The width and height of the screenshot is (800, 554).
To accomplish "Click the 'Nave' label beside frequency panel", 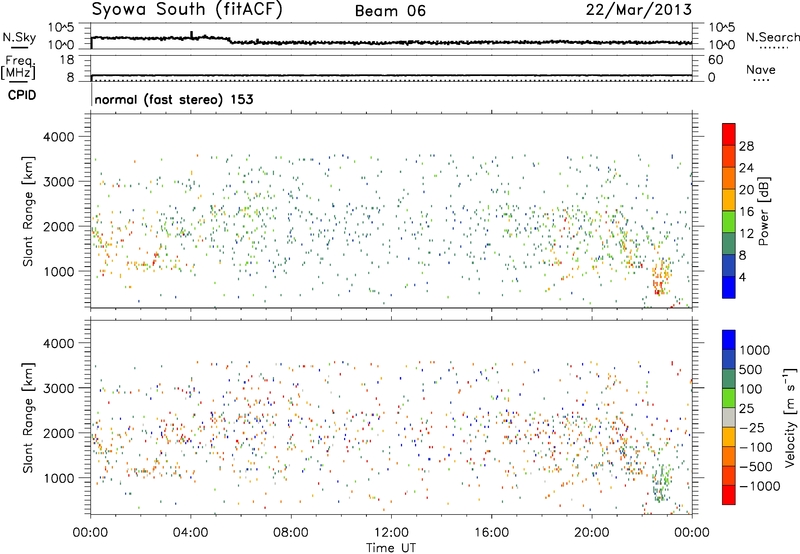I will [x=761, y=69].
